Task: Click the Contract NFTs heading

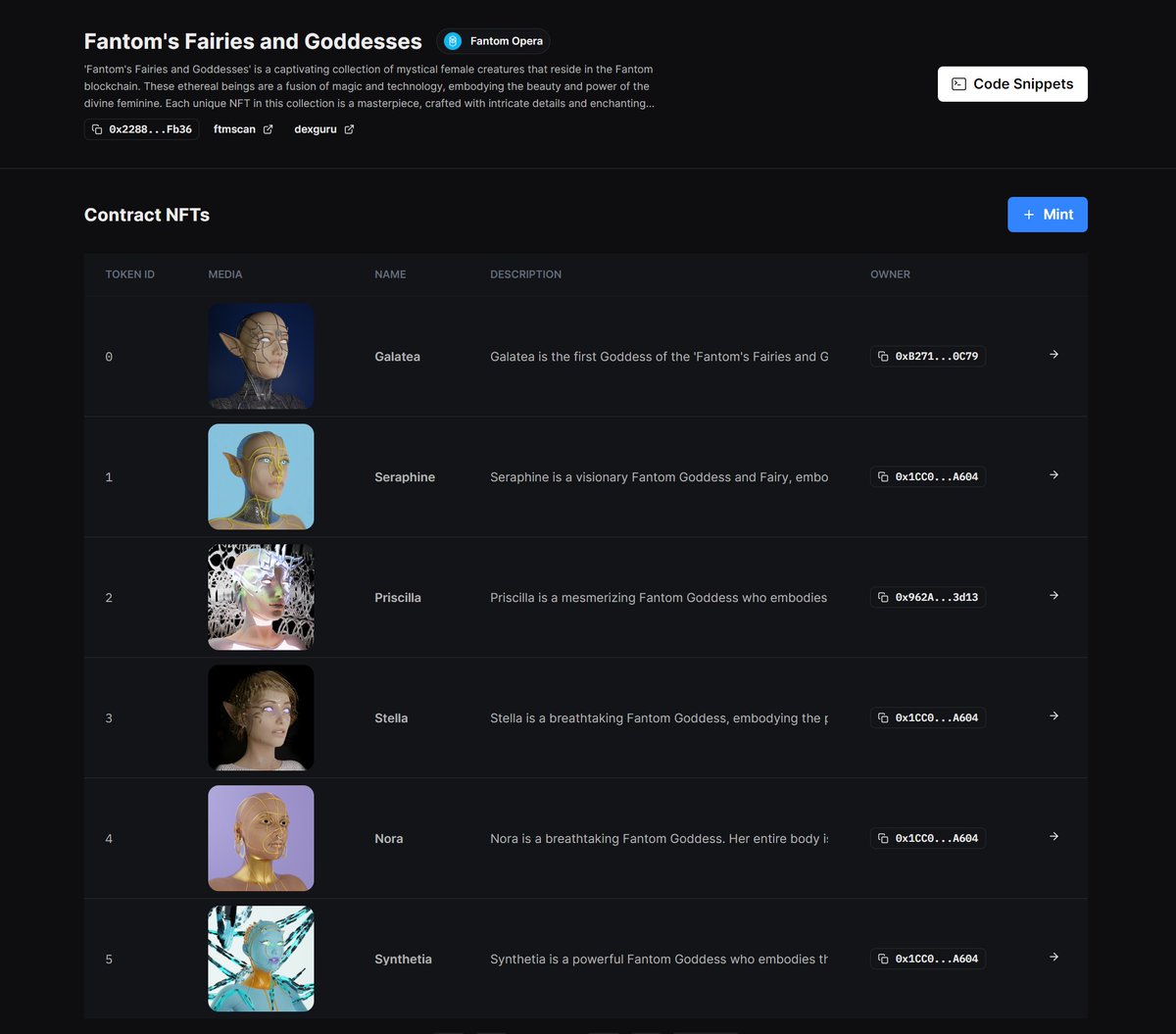Action: click(x=147, y=215)
